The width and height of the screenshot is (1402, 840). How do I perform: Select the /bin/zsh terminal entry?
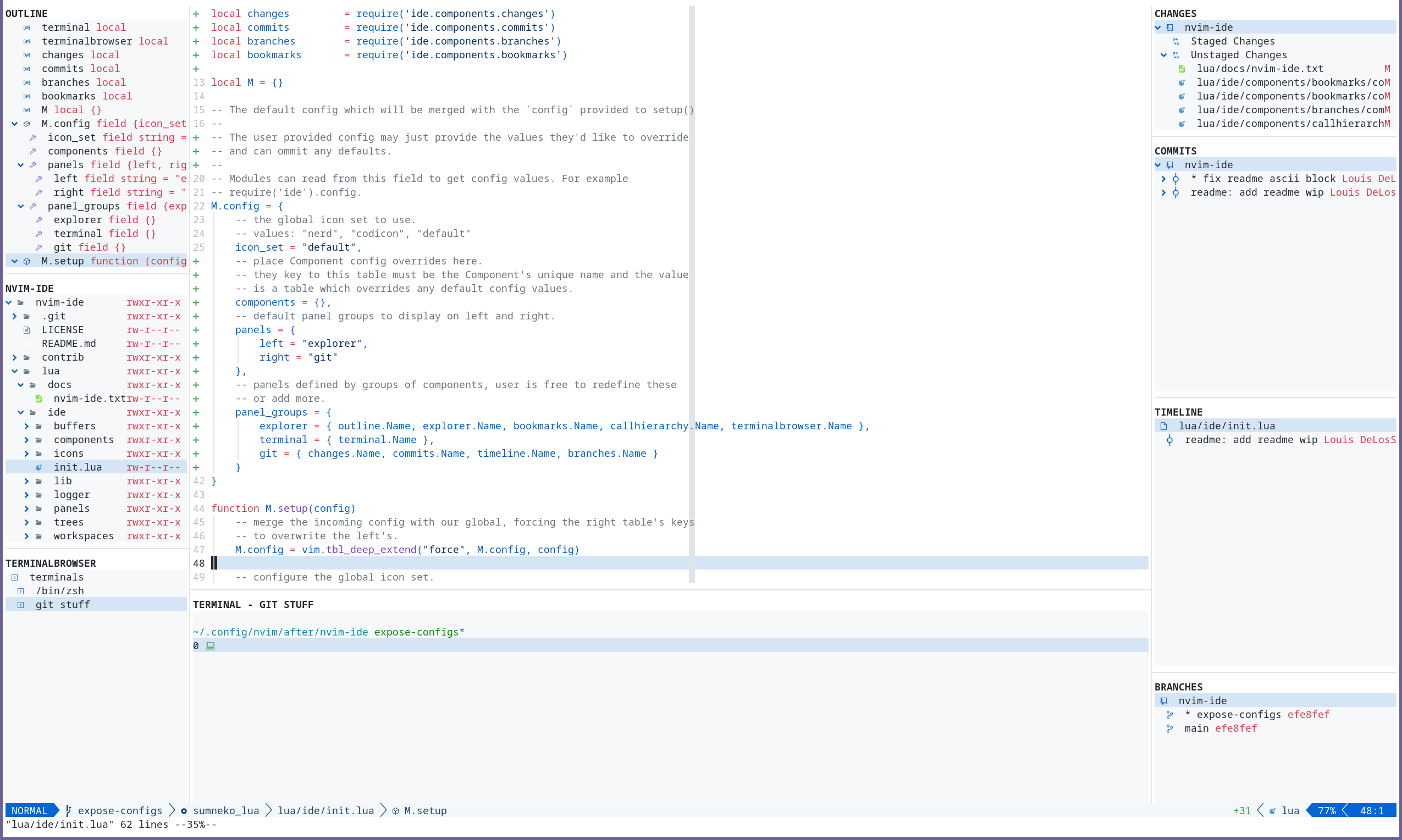(59, 591)
